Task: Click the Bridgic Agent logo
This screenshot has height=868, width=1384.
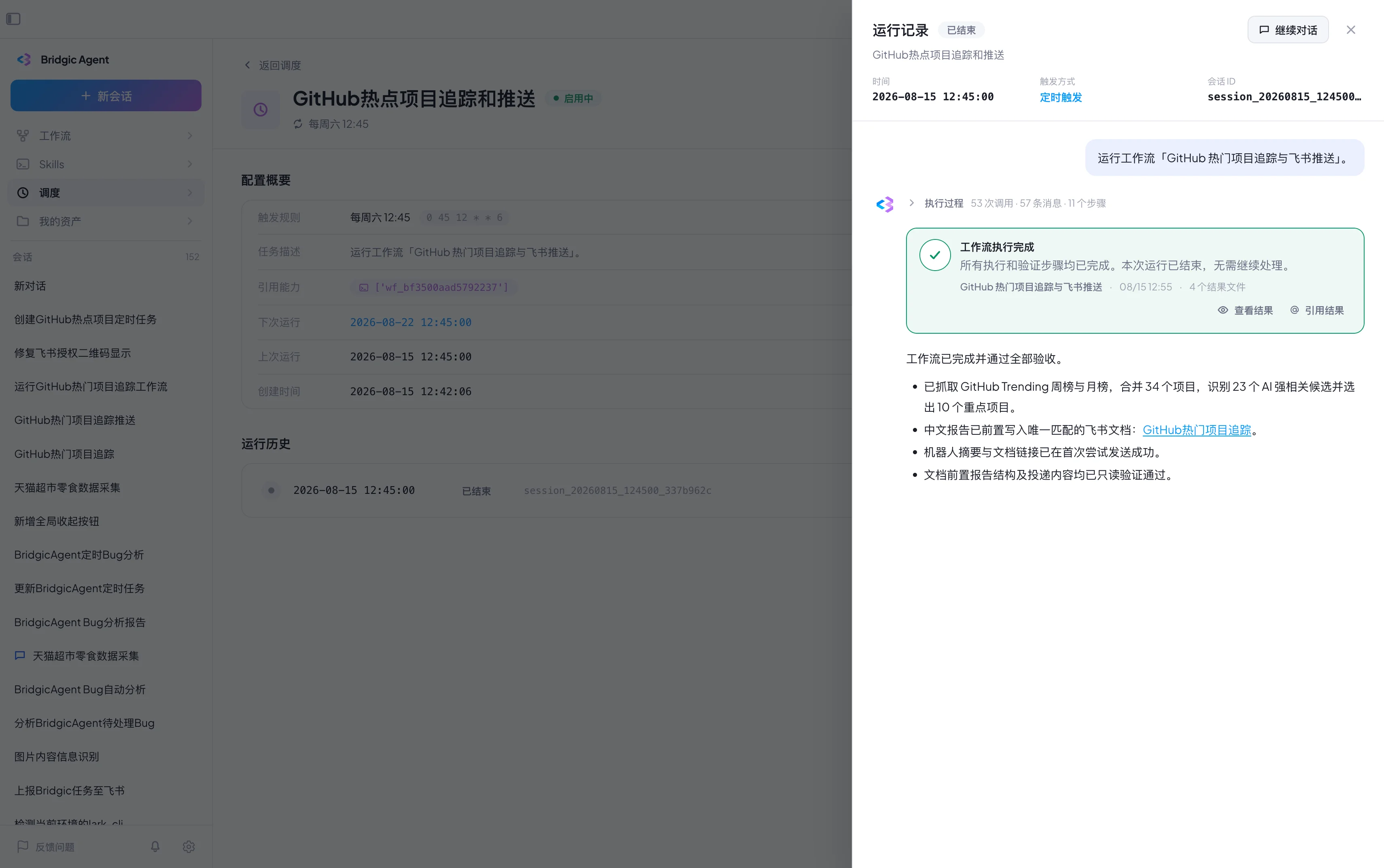Action: click(x=23, y=60)
